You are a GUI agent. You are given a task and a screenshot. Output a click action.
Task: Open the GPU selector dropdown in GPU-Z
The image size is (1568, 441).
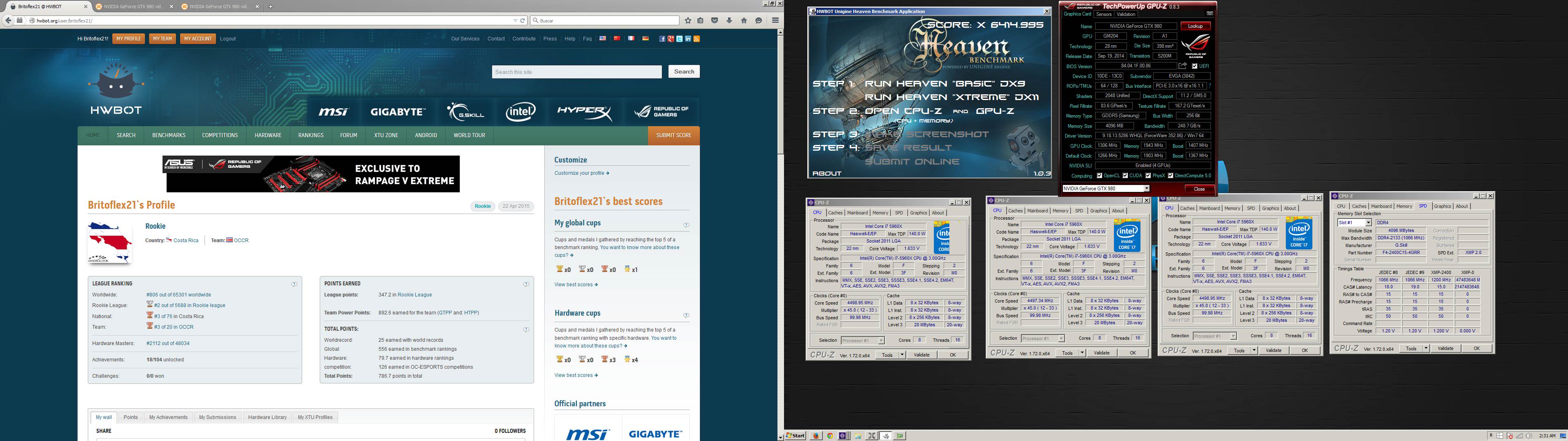click(1146, 189)
